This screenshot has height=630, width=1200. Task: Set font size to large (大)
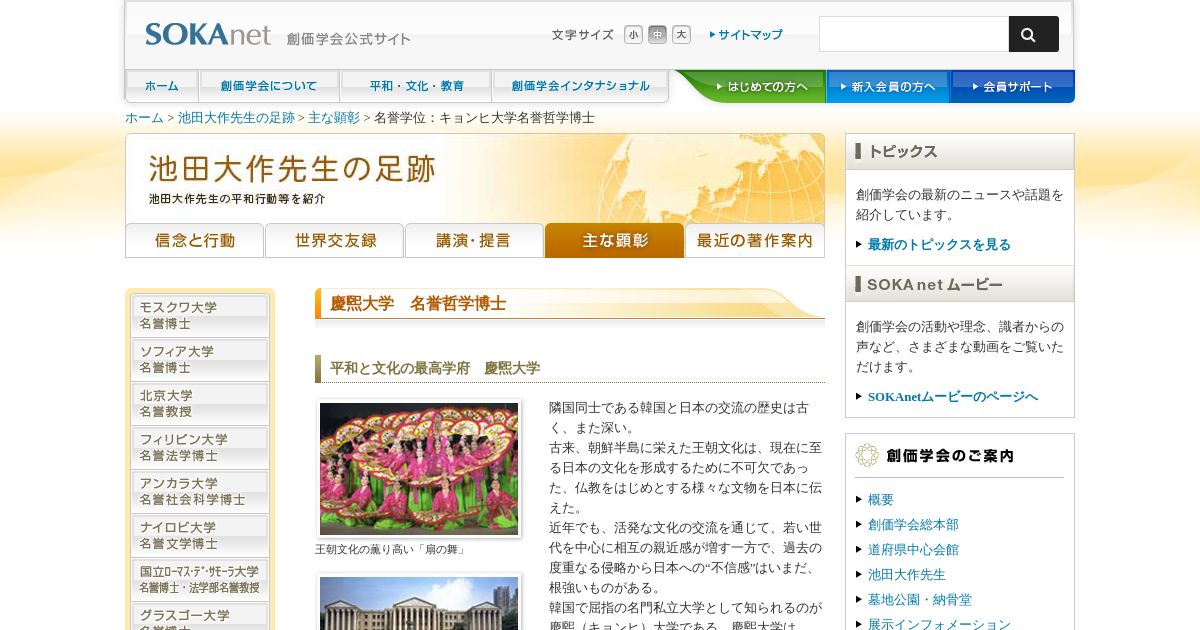(681, 35)
